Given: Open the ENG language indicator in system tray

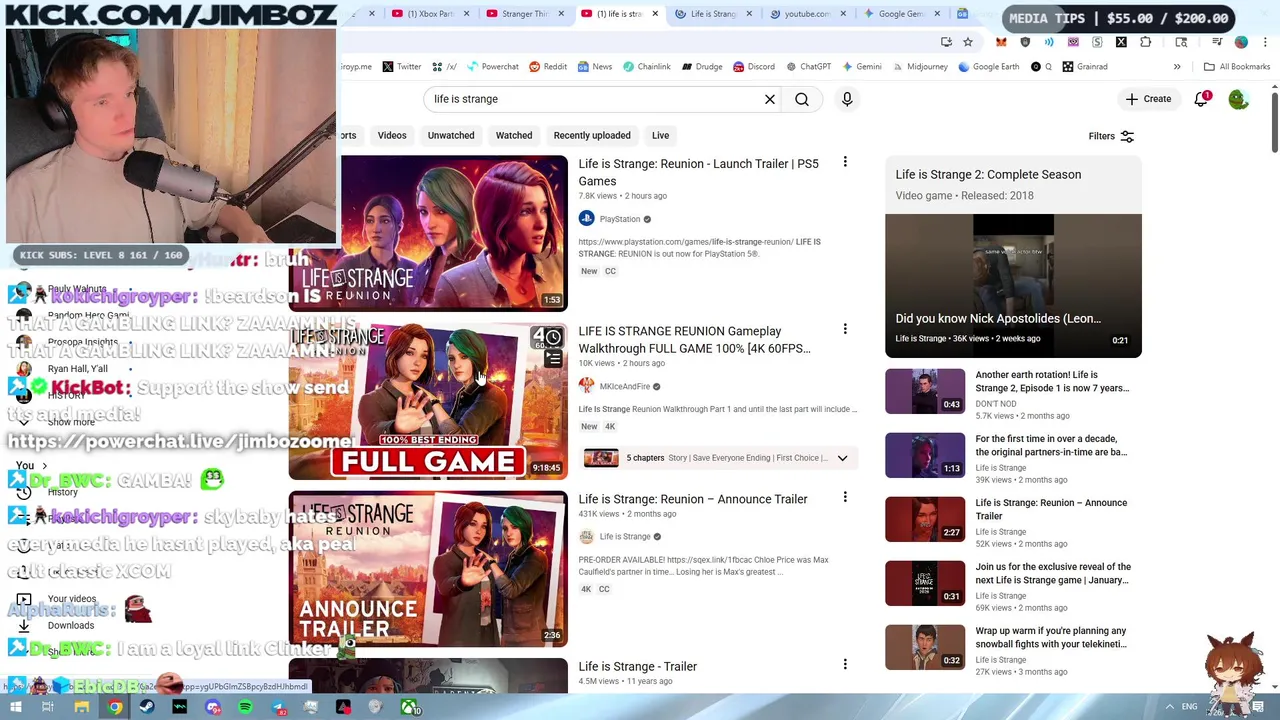Looking at the screenshot, I should coord(1189,707).
